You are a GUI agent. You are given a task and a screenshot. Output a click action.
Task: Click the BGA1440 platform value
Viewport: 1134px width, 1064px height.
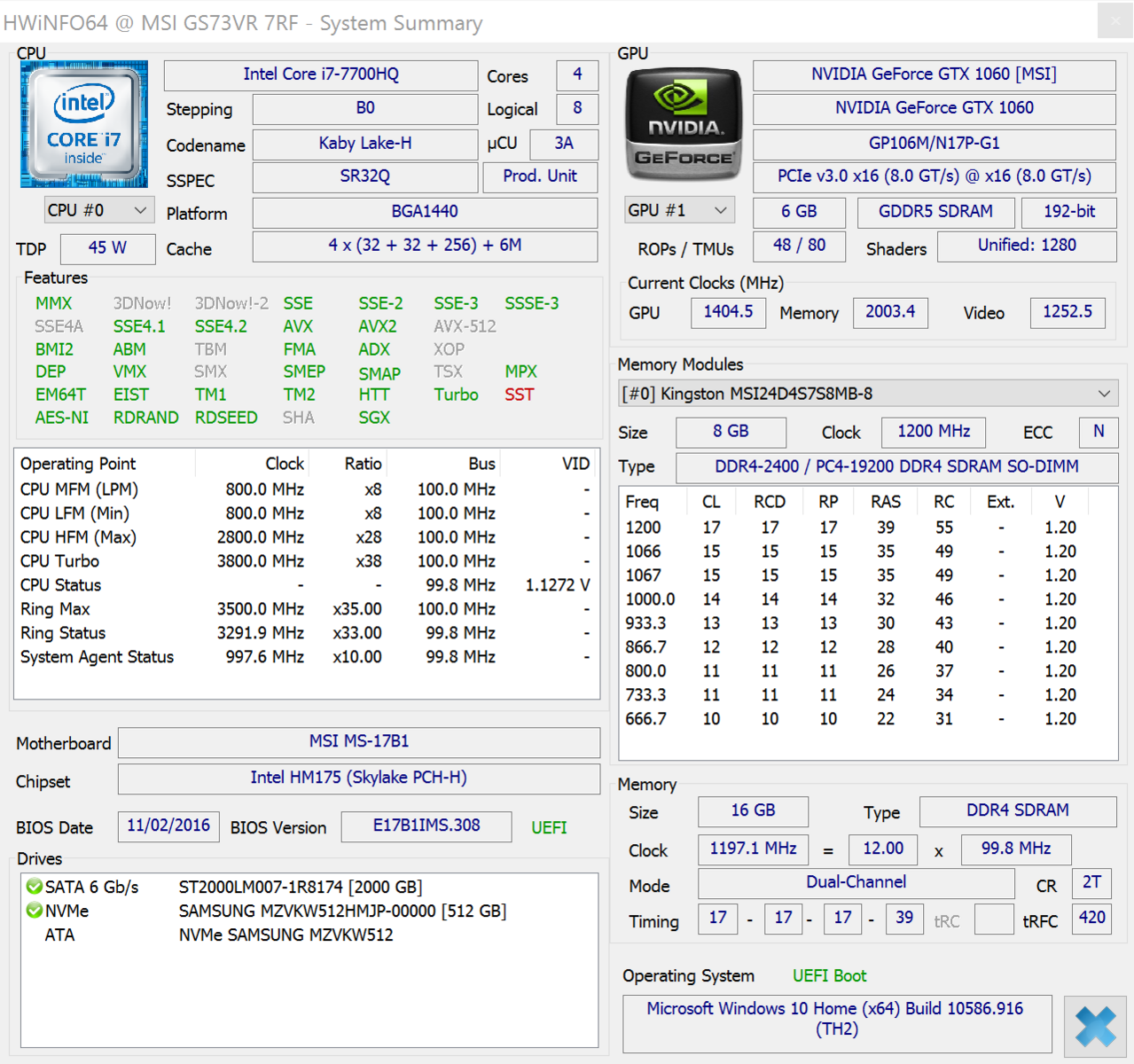(x=425, y=212)
